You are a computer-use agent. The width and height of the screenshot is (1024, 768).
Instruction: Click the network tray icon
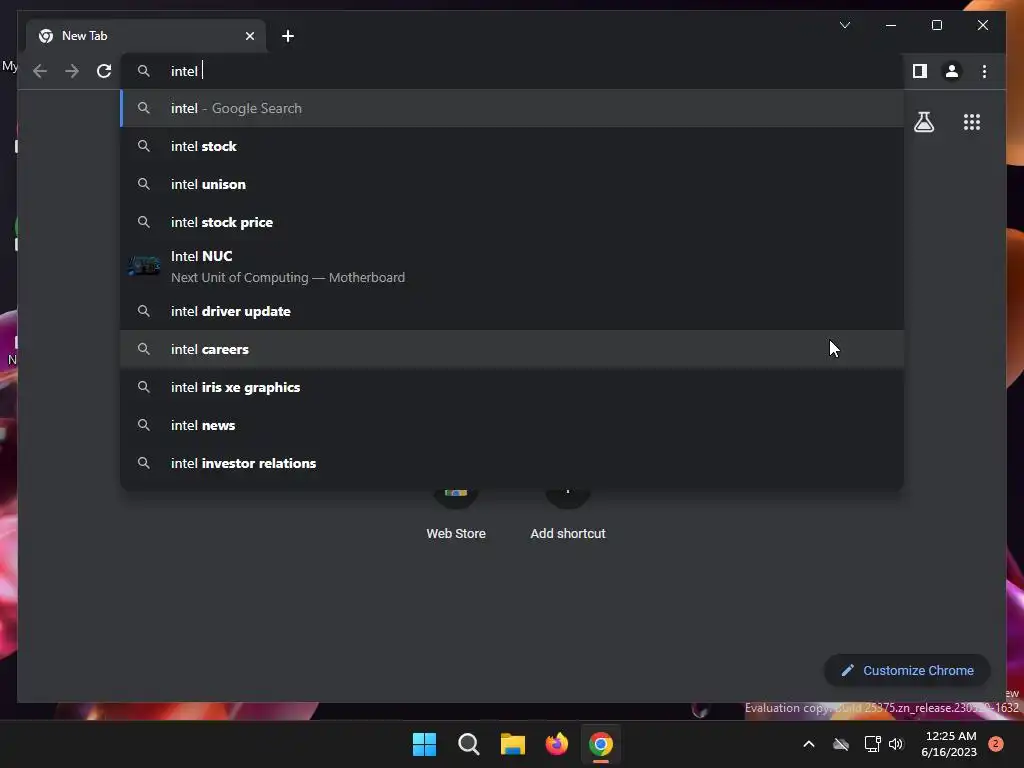[x=872, y=744]
